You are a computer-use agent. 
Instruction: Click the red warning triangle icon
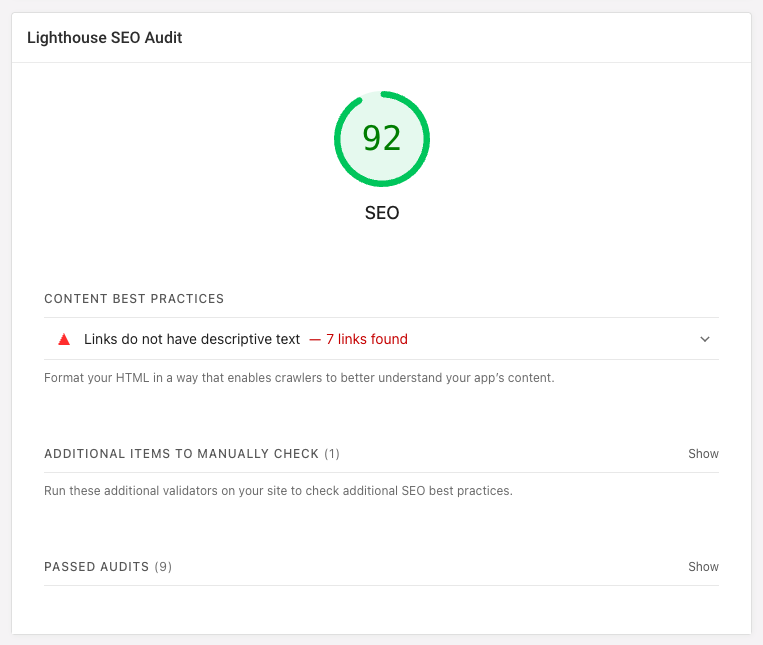(x=64, y=339)
